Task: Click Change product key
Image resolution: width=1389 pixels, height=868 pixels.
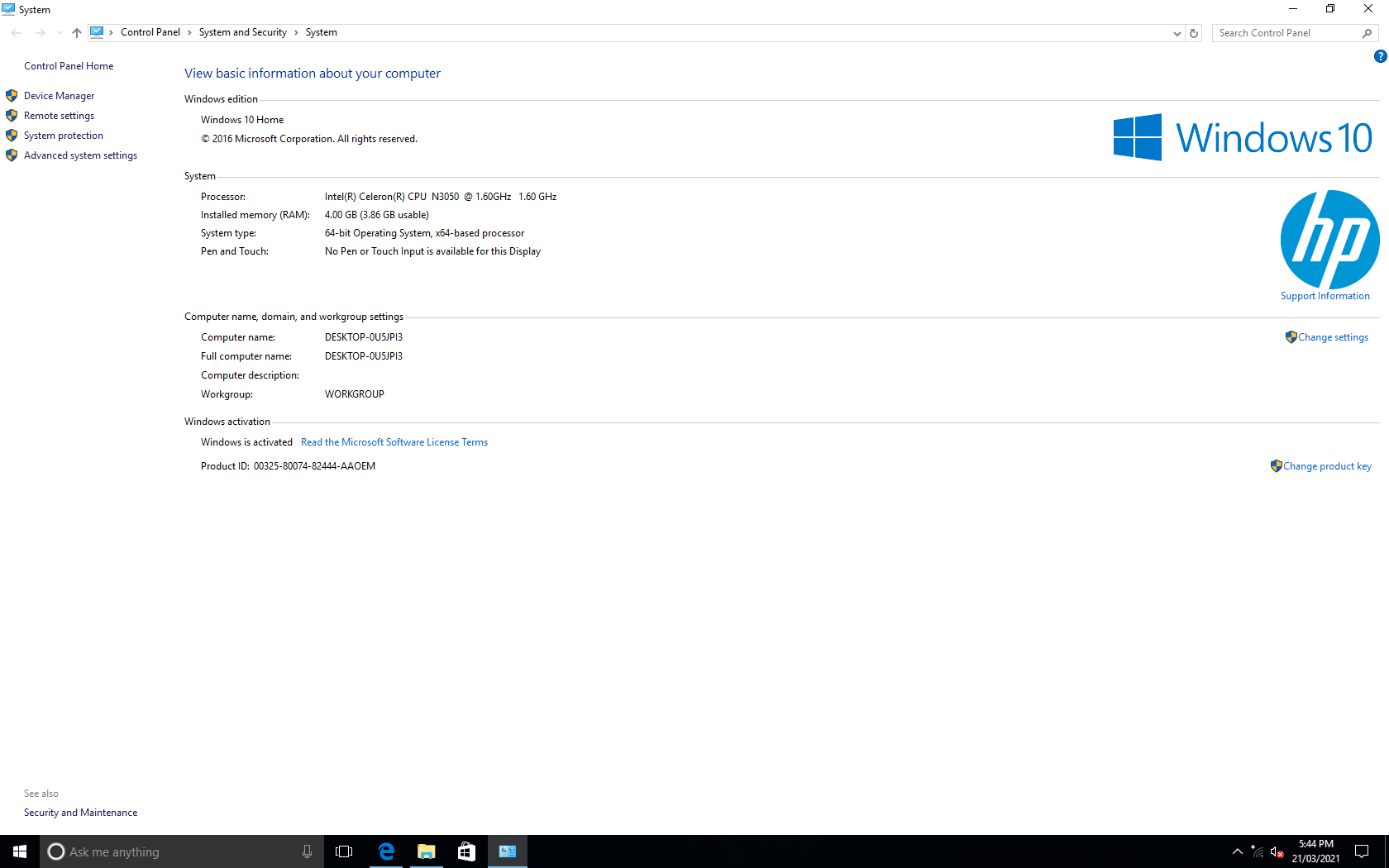Action: (x=1327, y=465)
